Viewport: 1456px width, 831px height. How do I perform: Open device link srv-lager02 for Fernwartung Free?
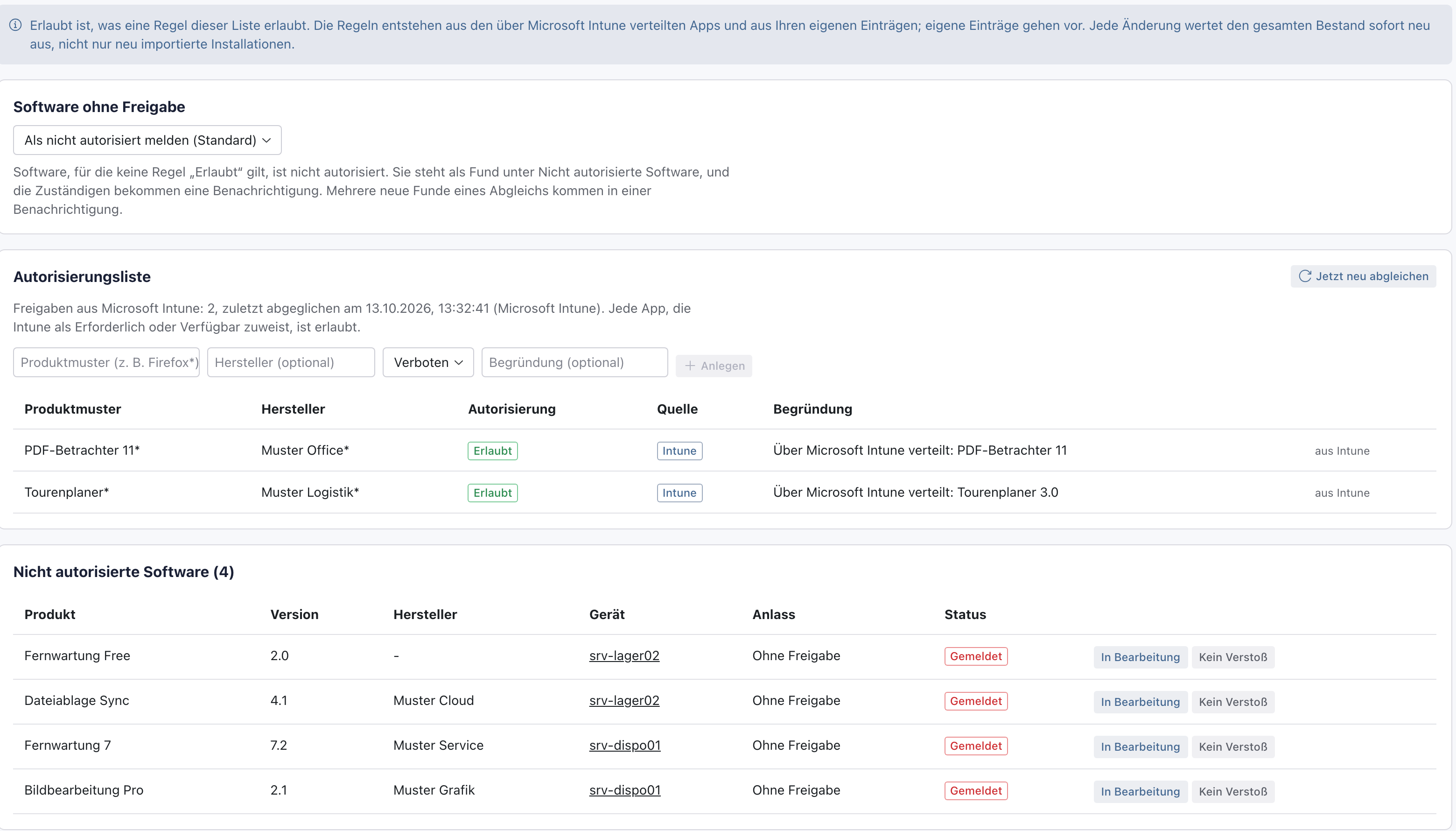624,656
